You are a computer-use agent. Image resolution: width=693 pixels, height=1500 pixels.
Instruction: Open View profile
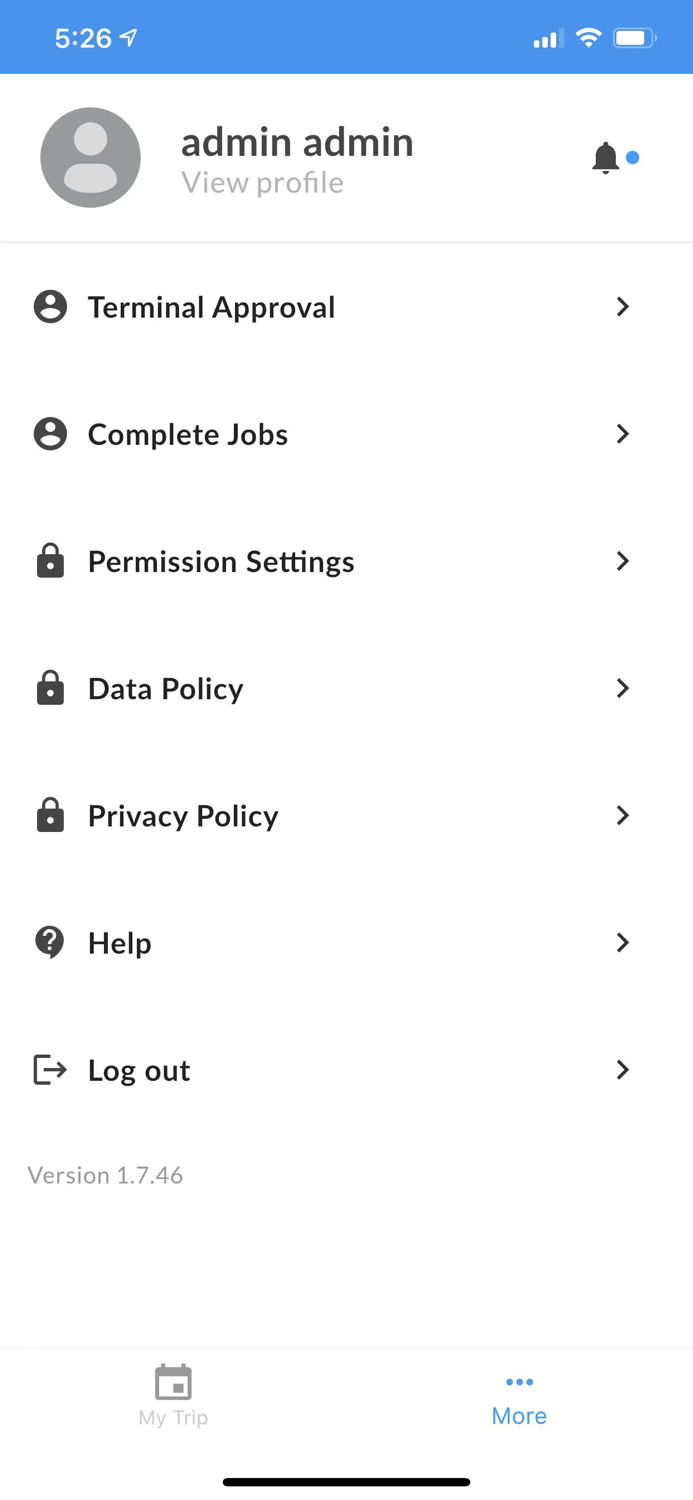263,182
